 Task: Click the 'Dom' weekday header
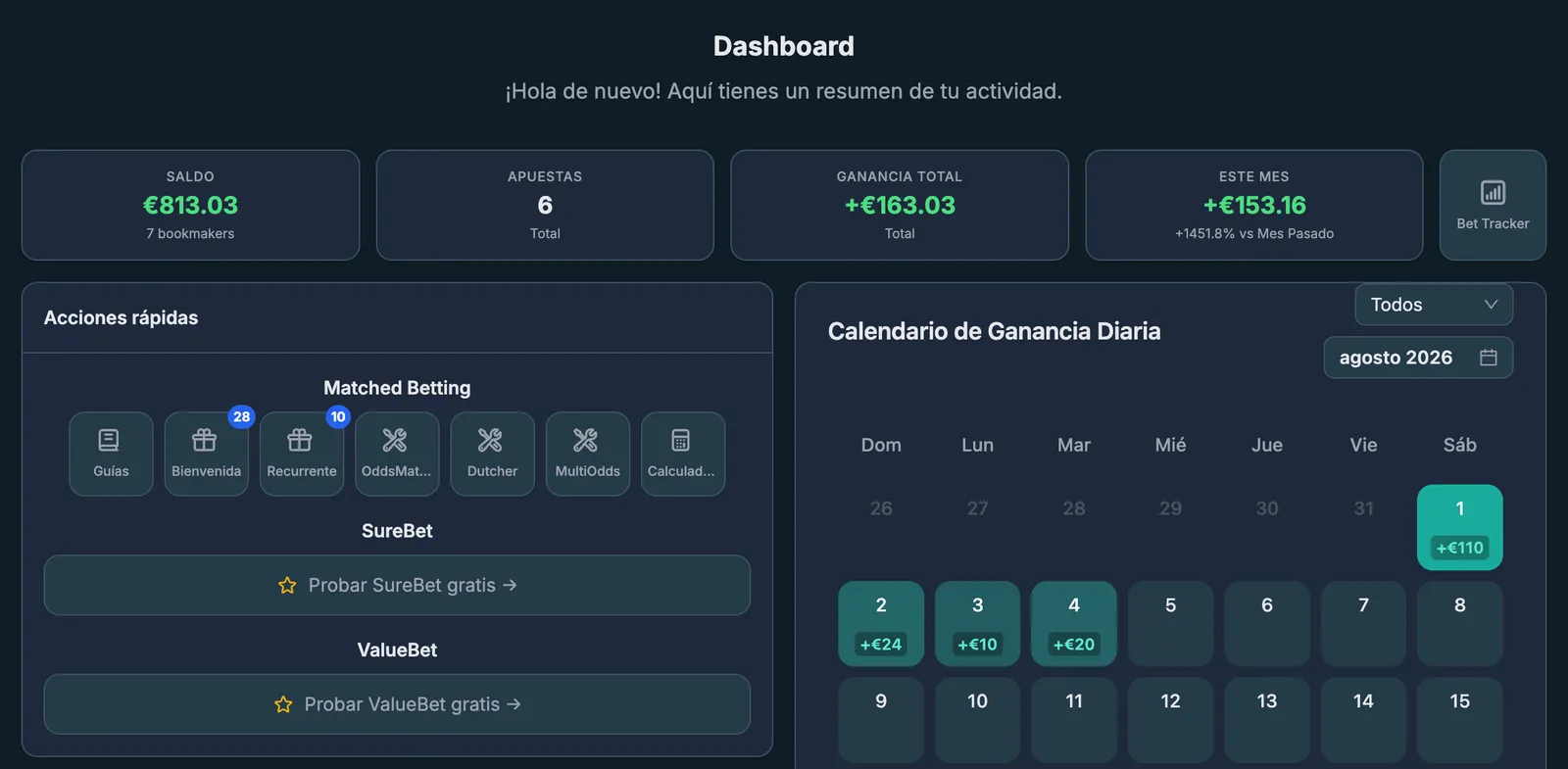881,445
